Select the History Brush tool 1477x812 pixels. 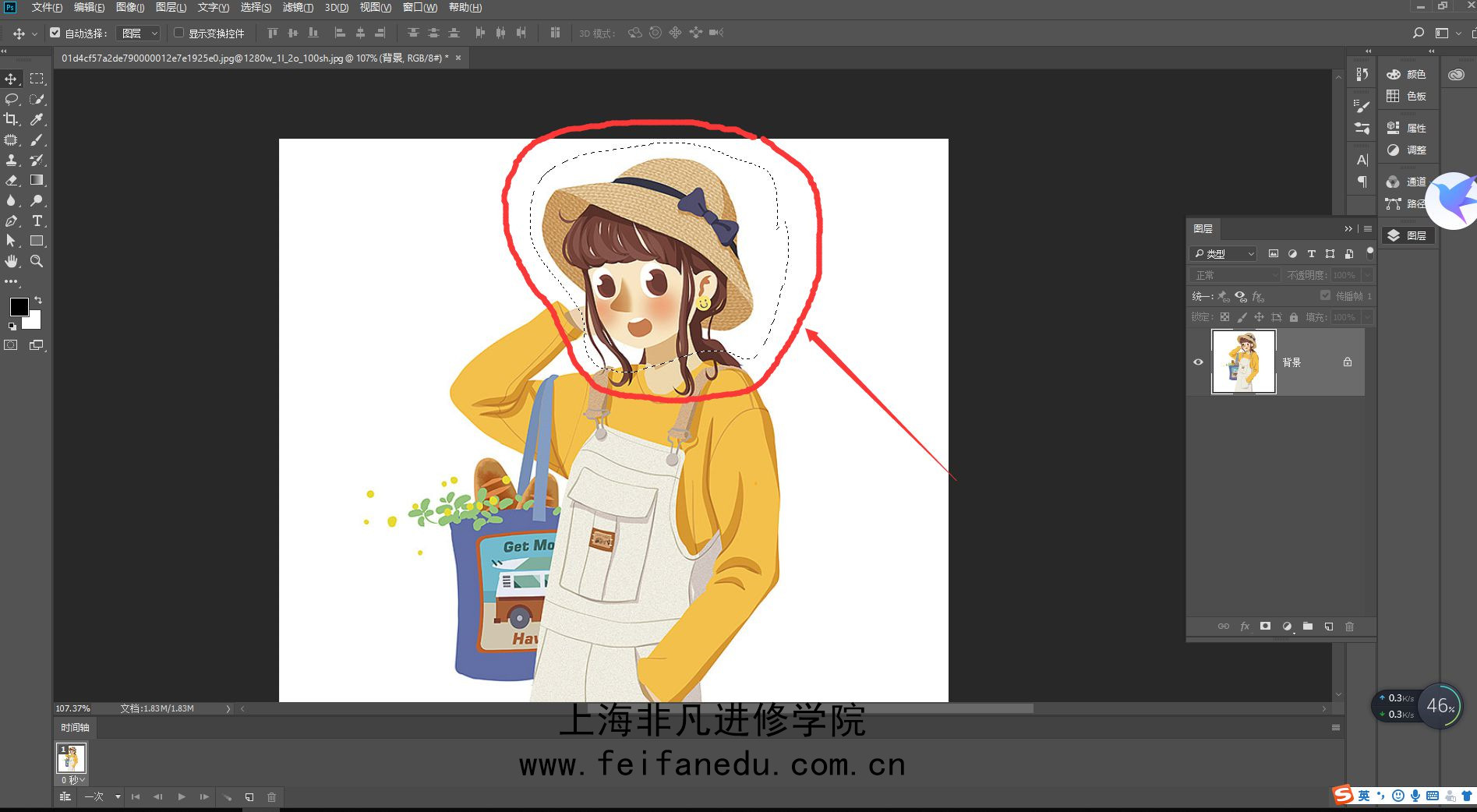(x=37, y=160)
